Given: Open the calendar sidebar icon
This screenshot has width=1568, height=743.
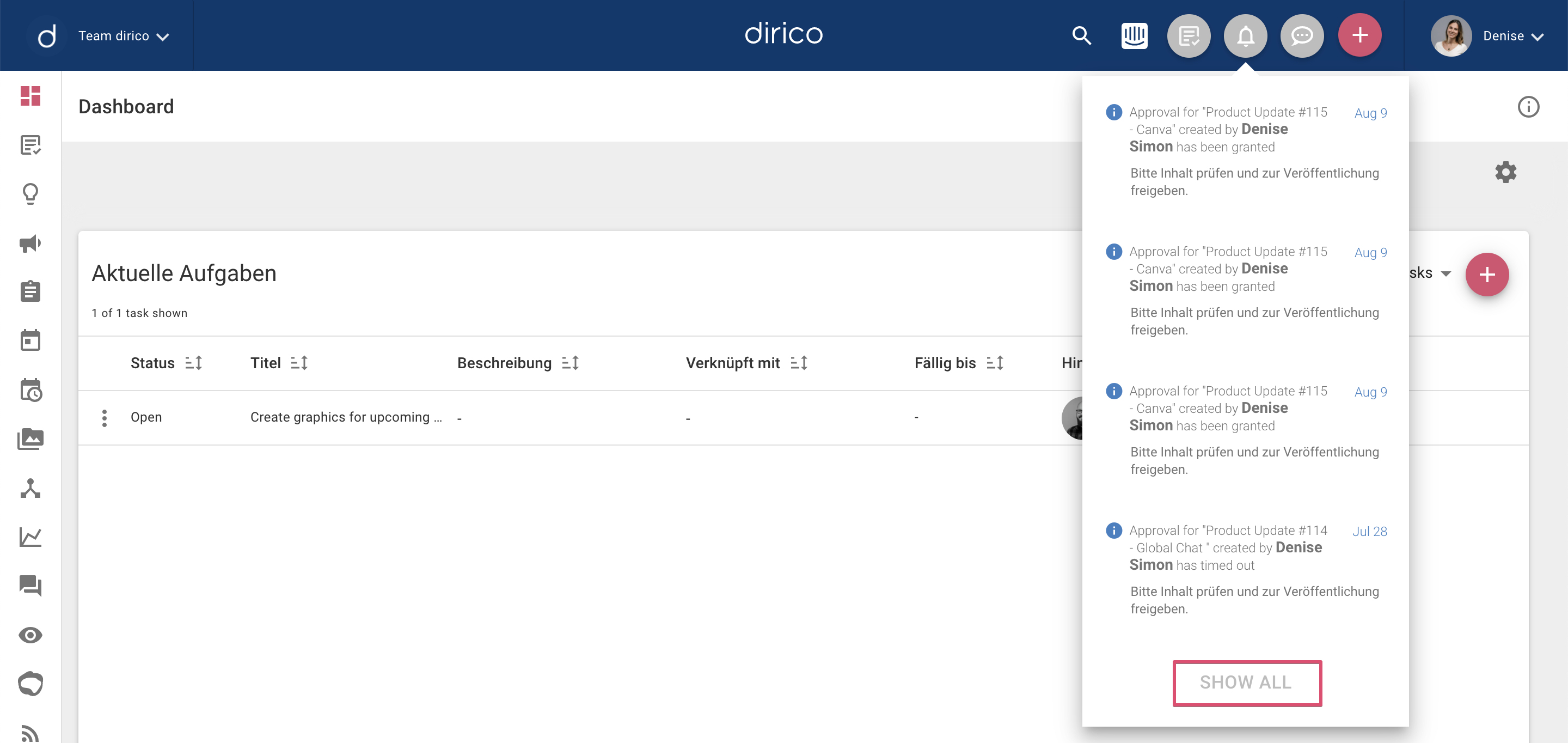Looking at the screenshot, I should (x=30, y=340).
